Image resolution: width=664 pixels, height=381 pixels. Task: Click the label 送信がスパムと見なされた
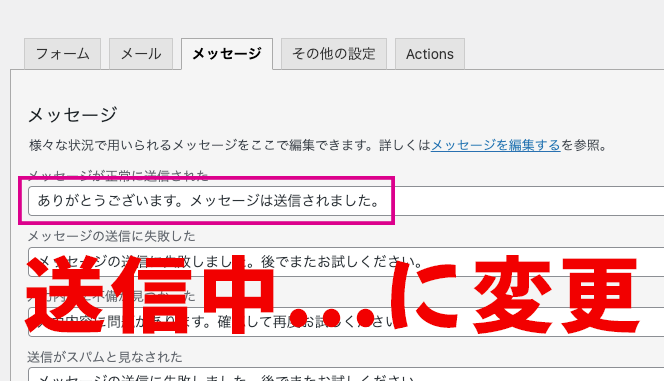105,357
